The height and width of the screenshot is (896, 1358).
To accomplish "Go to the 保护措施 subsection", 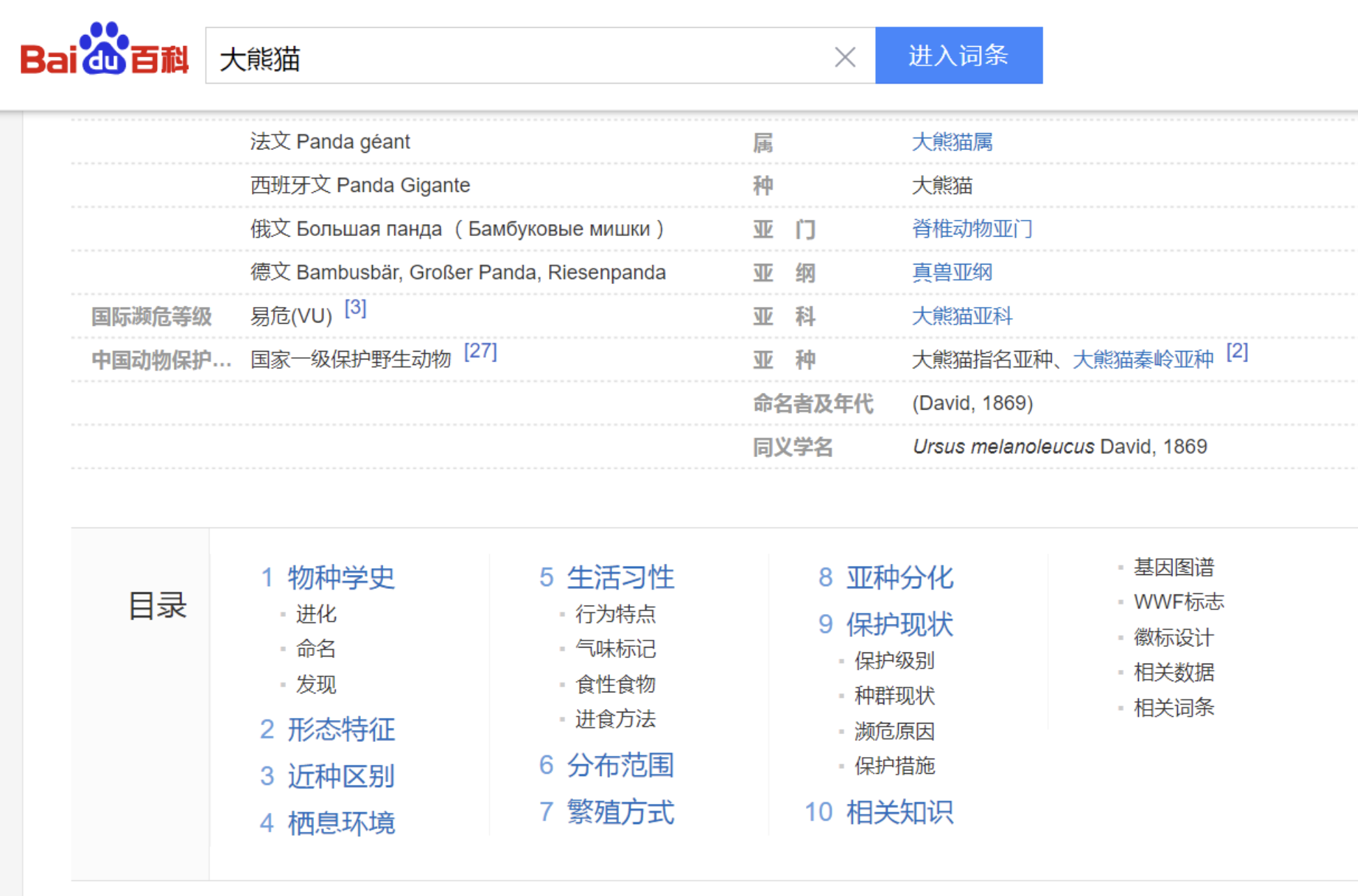I will pos(895,766).
